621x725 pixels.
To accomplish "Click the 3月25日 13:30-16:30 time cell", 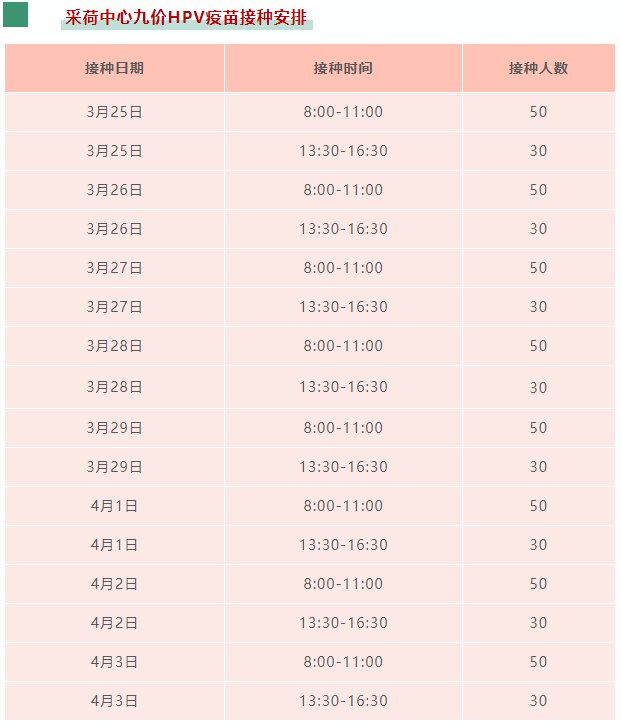I will coord(343,151).
